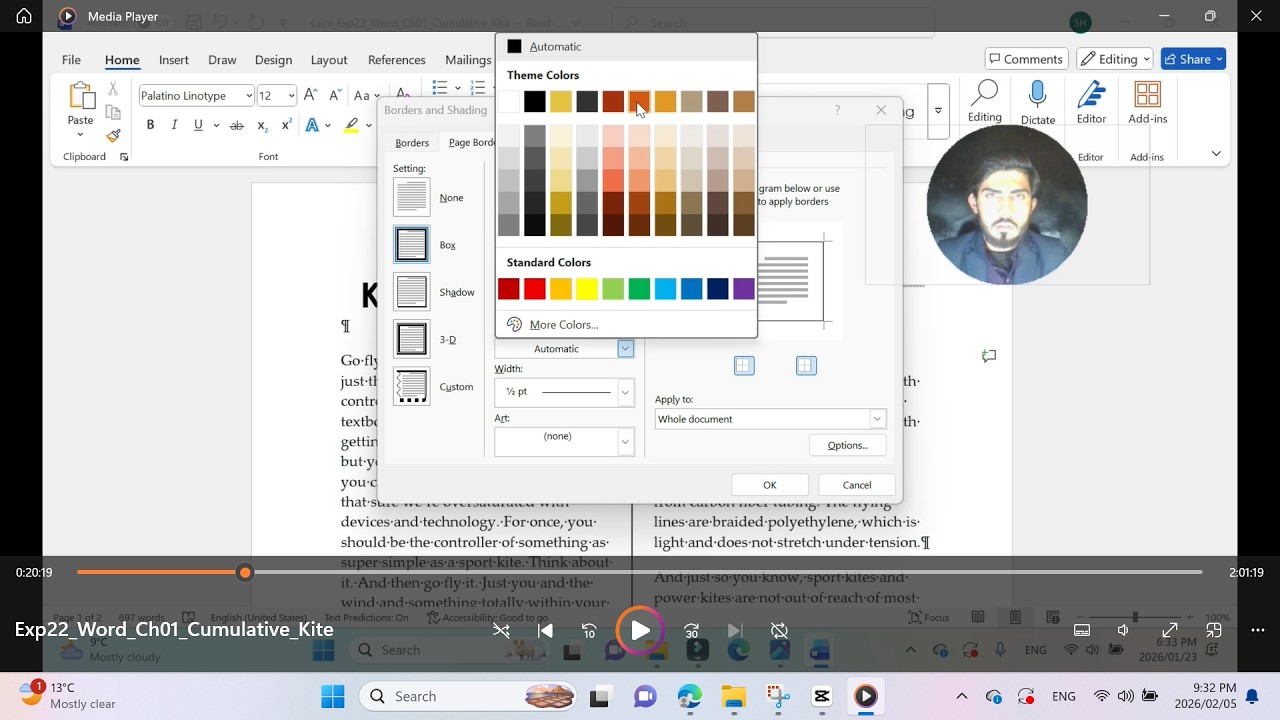Select the None border setting
This screenshot has height=720, width=1280.
pos(412,198)
